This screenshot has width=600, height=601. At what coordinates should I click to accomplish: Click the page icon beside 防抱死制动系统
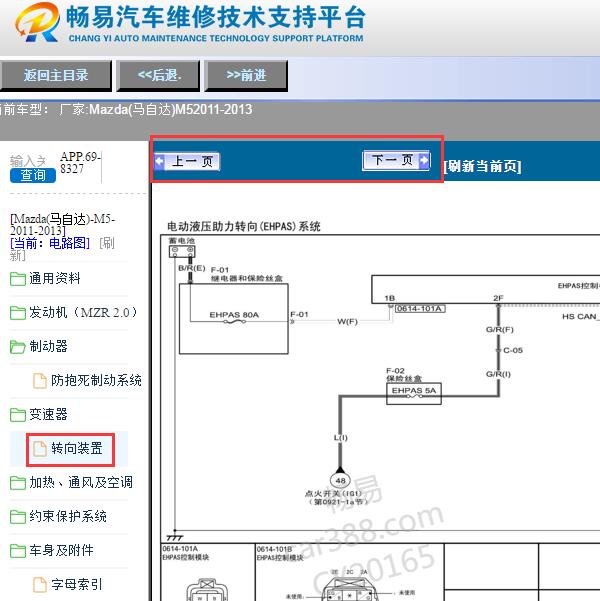pyautogui.click(x=40, y=381)
